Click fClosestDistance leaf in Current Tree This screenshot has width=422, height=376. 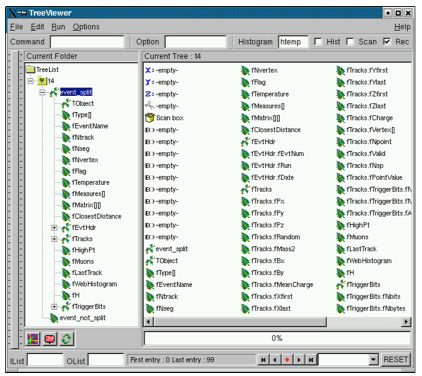[x=271, y=130]
